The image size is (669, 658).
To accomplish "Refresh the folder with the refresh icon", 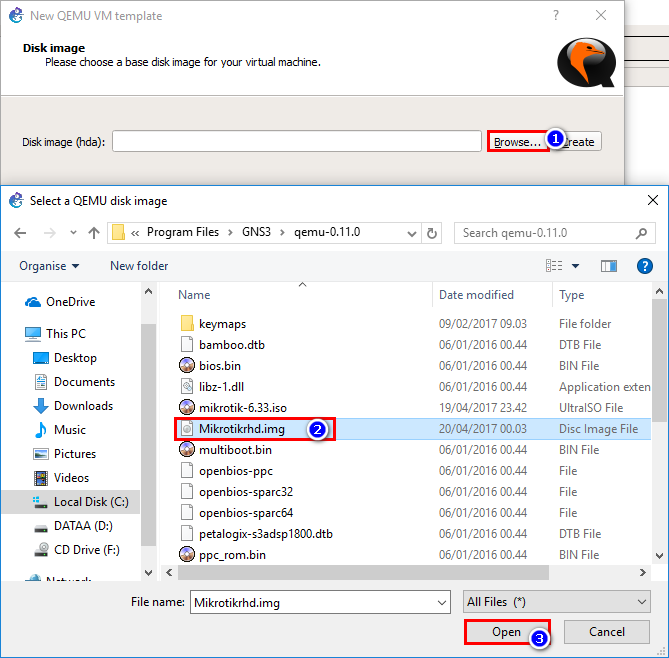I will pyautogui.click(x=432, y=233).
